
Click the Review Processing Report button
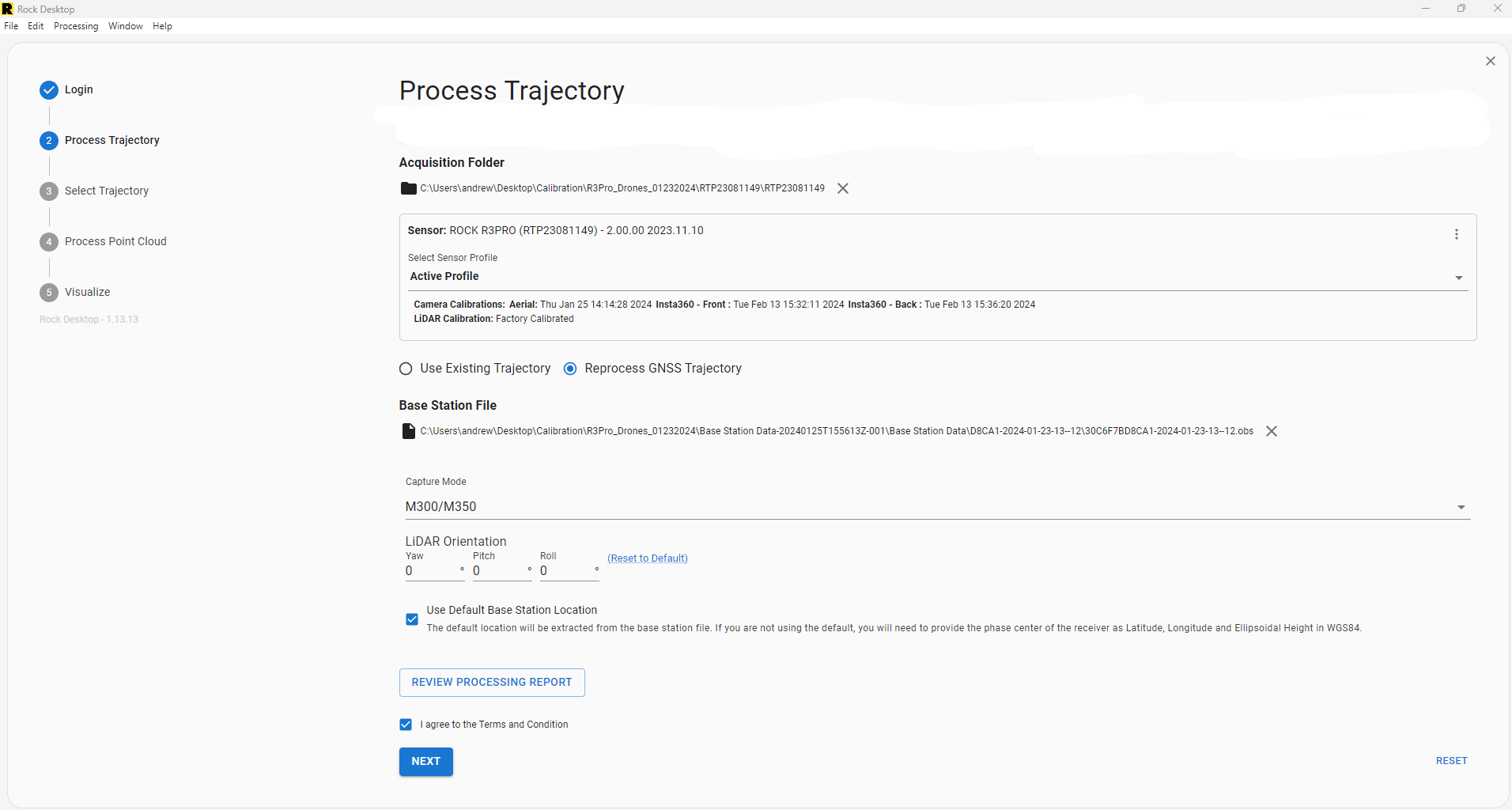coord(491,683)
